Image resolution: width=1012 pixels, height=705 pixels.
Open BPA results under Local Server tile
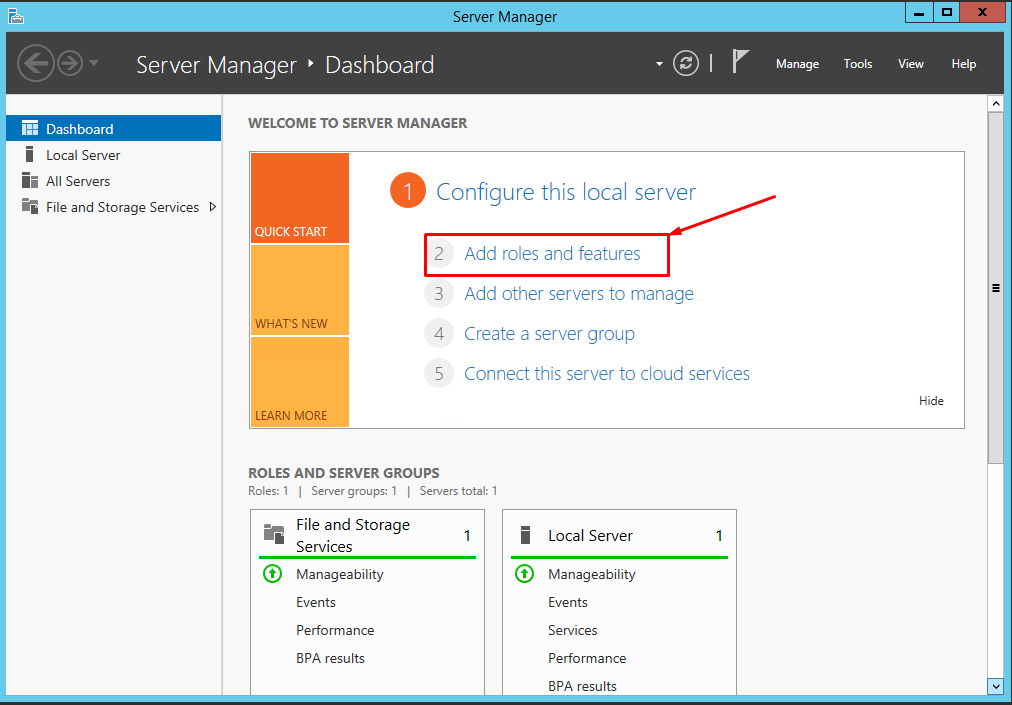tap(582, 686)
